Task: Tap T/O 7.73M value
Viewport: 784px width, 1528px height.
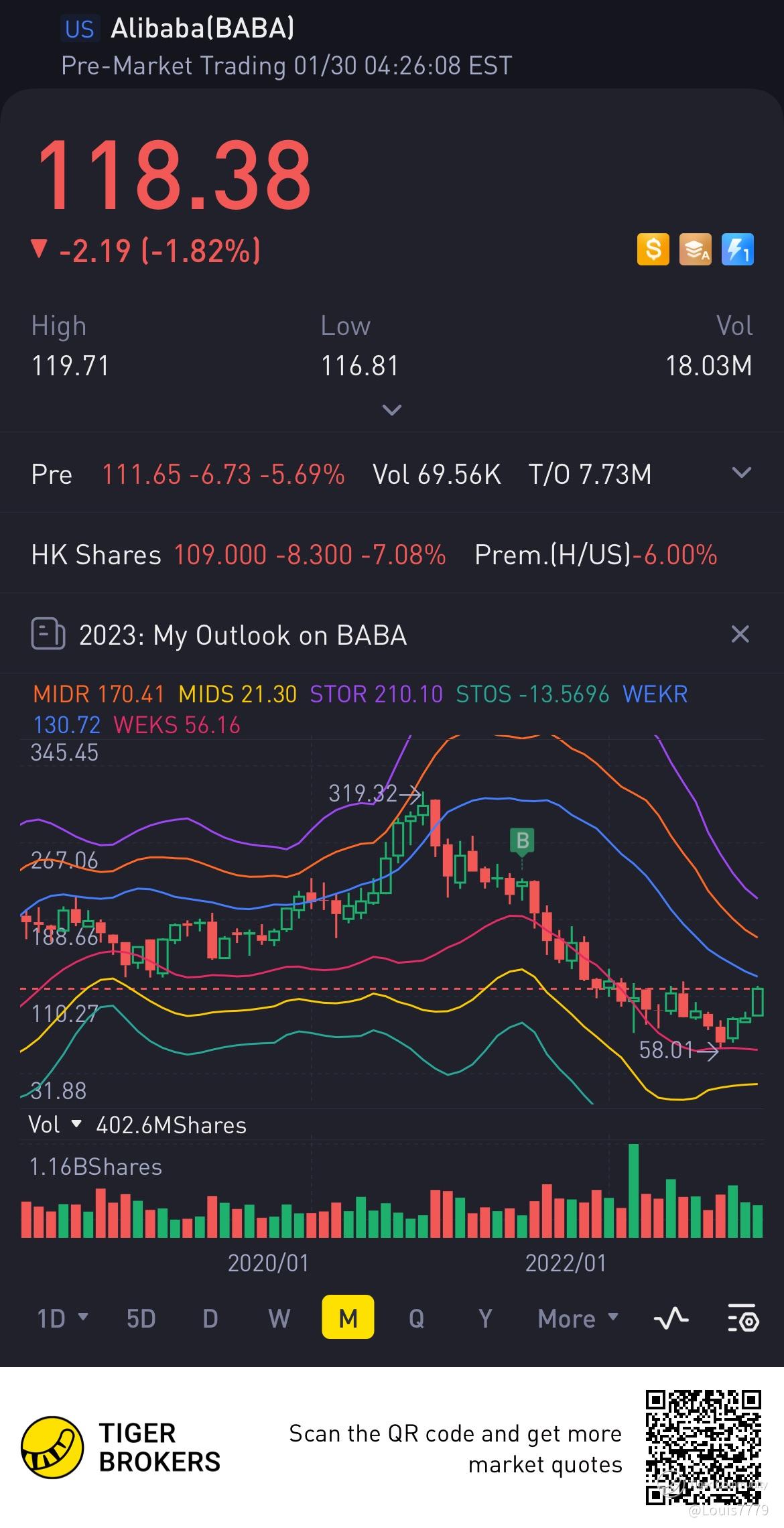Action: point(590,474)
